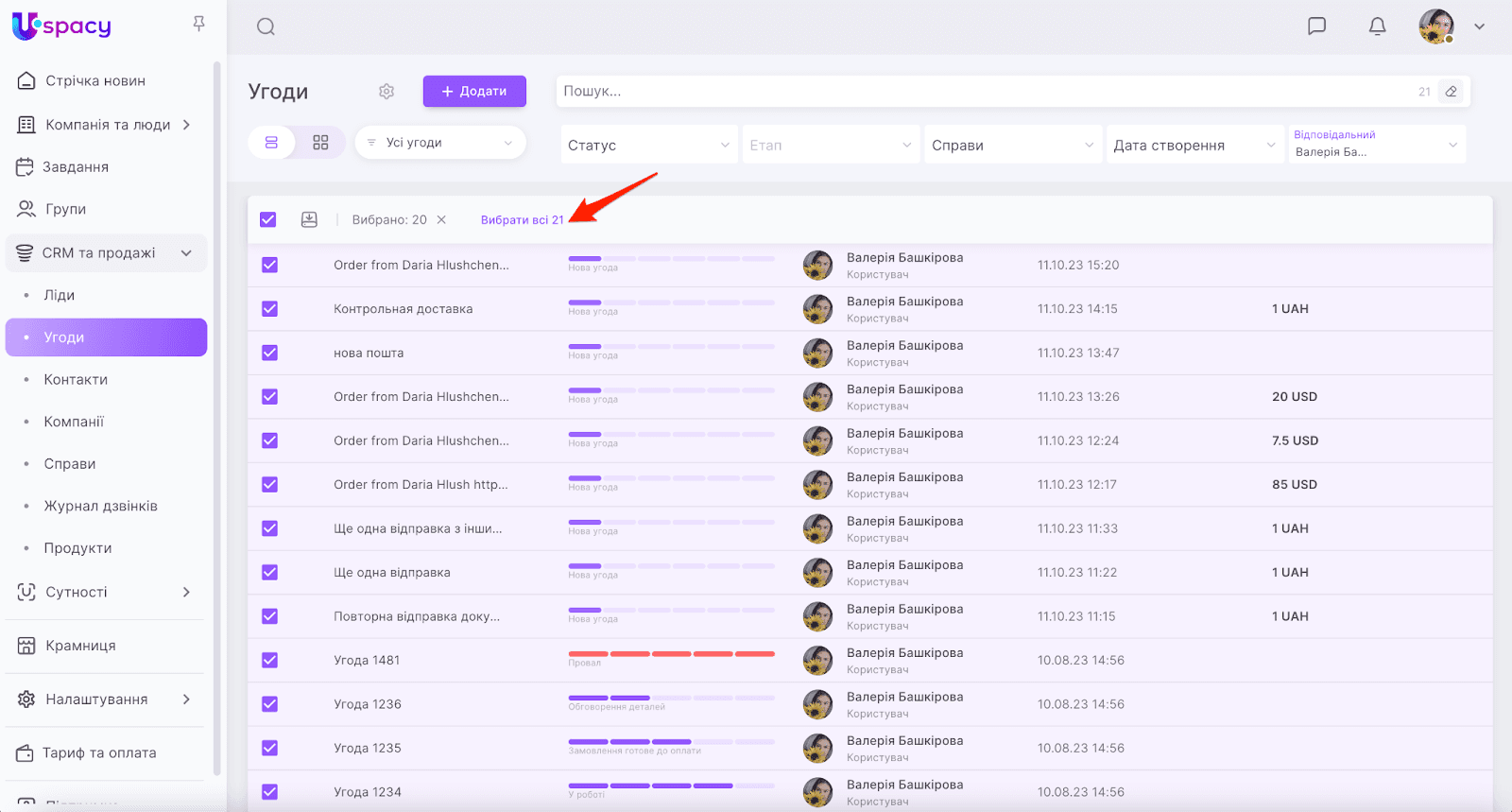Image resolution: width=1512 pixels, height=812 pixels.
Task: Click the 'Вибрати всі 21' link
Action: coord(522,220)
